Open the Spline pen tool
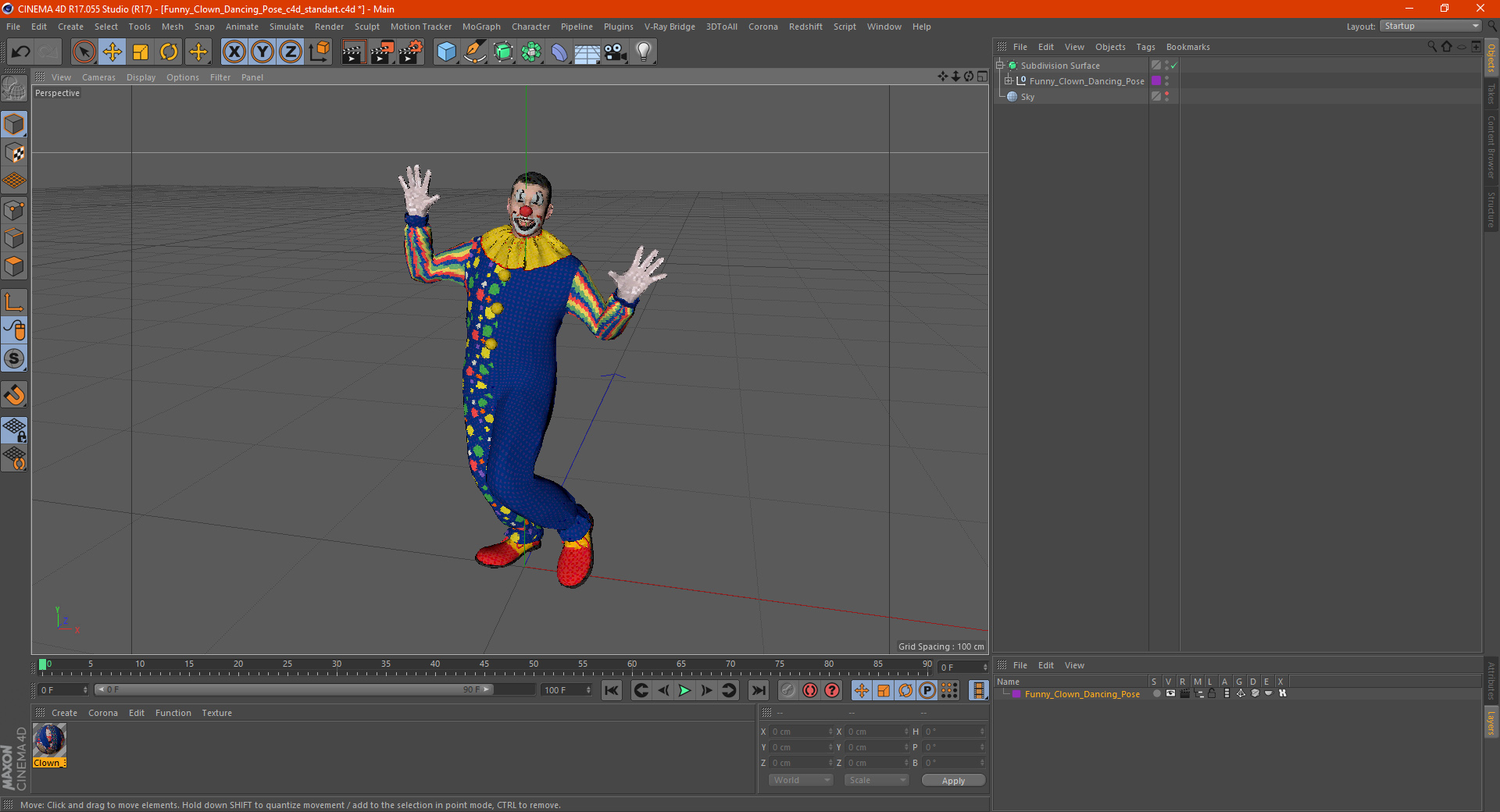 pos(475,52)
